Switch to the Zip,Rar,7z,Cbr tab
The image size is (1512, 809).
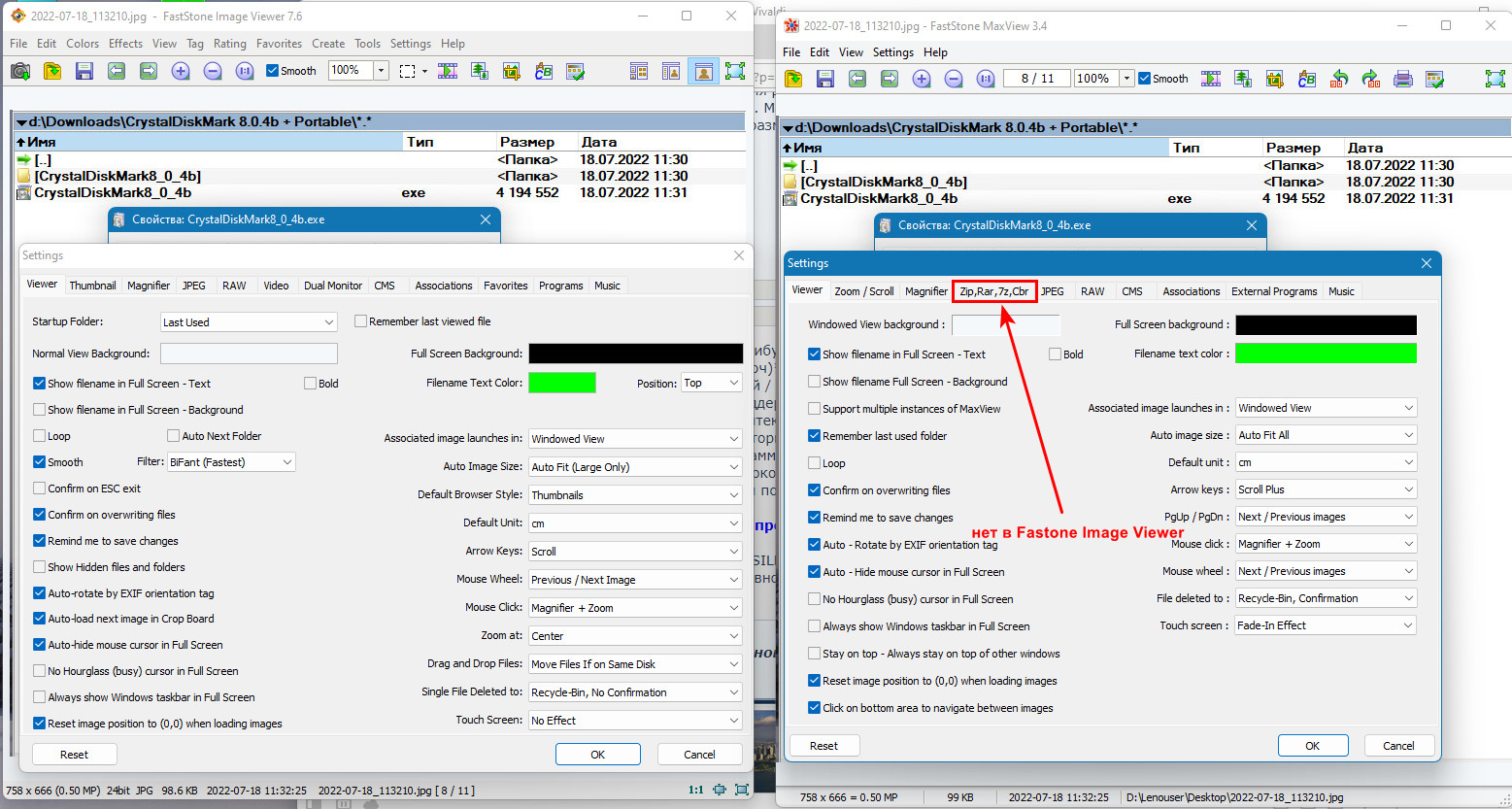point(993,291)
